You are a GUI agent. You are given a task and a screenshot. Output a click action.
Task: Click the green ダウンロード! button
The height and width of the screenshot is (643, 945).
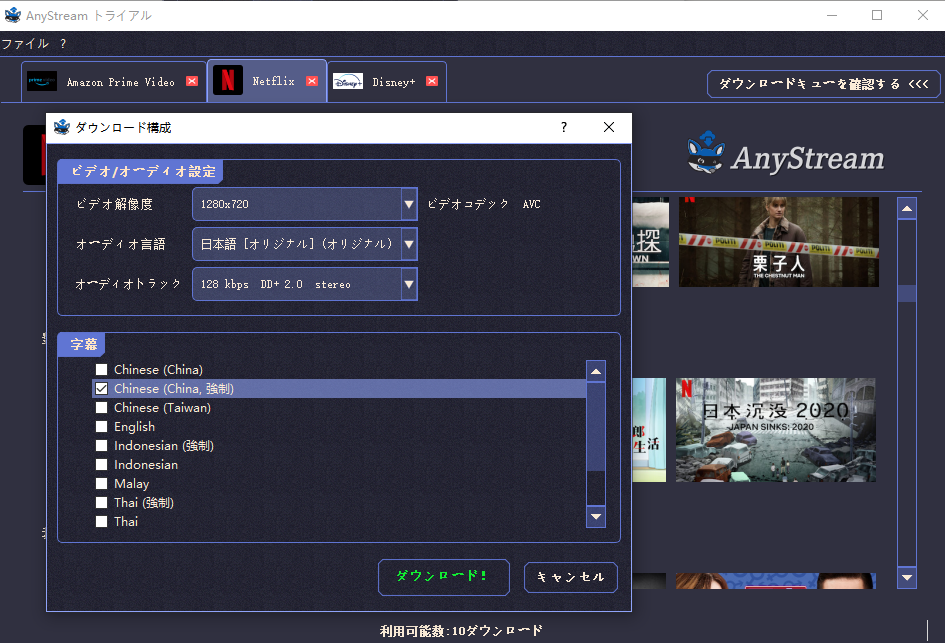[444, 577]
